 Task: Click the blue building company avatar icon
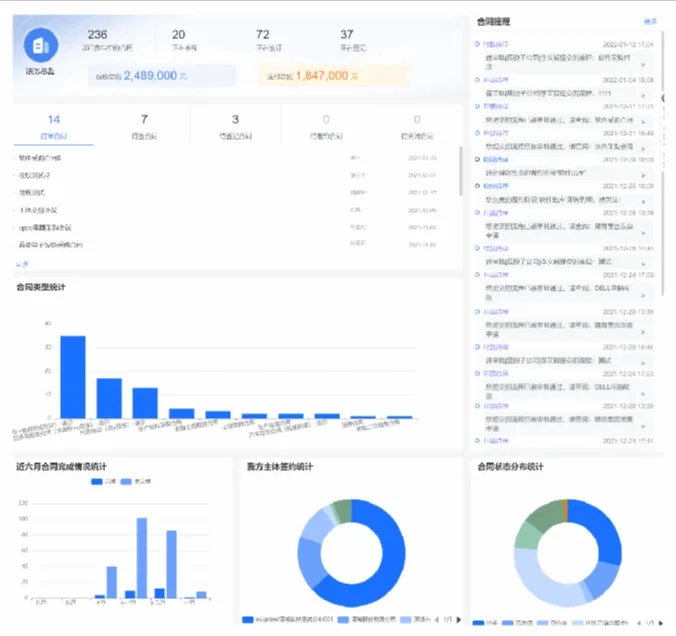coord(41,46)
